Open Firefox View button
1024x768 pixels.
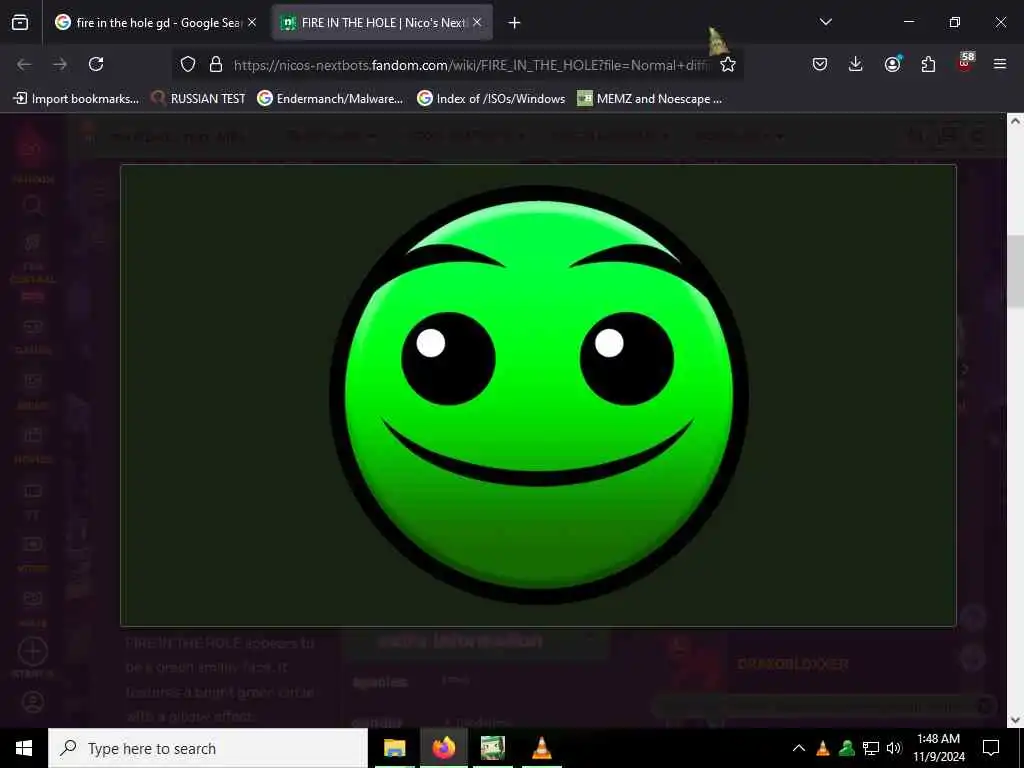(20, 23)
